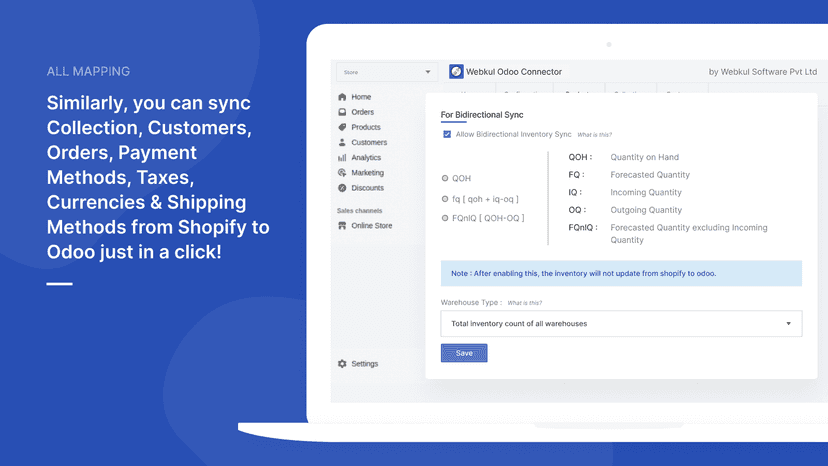Expand the Store selector dropdown

pos(387,72)
